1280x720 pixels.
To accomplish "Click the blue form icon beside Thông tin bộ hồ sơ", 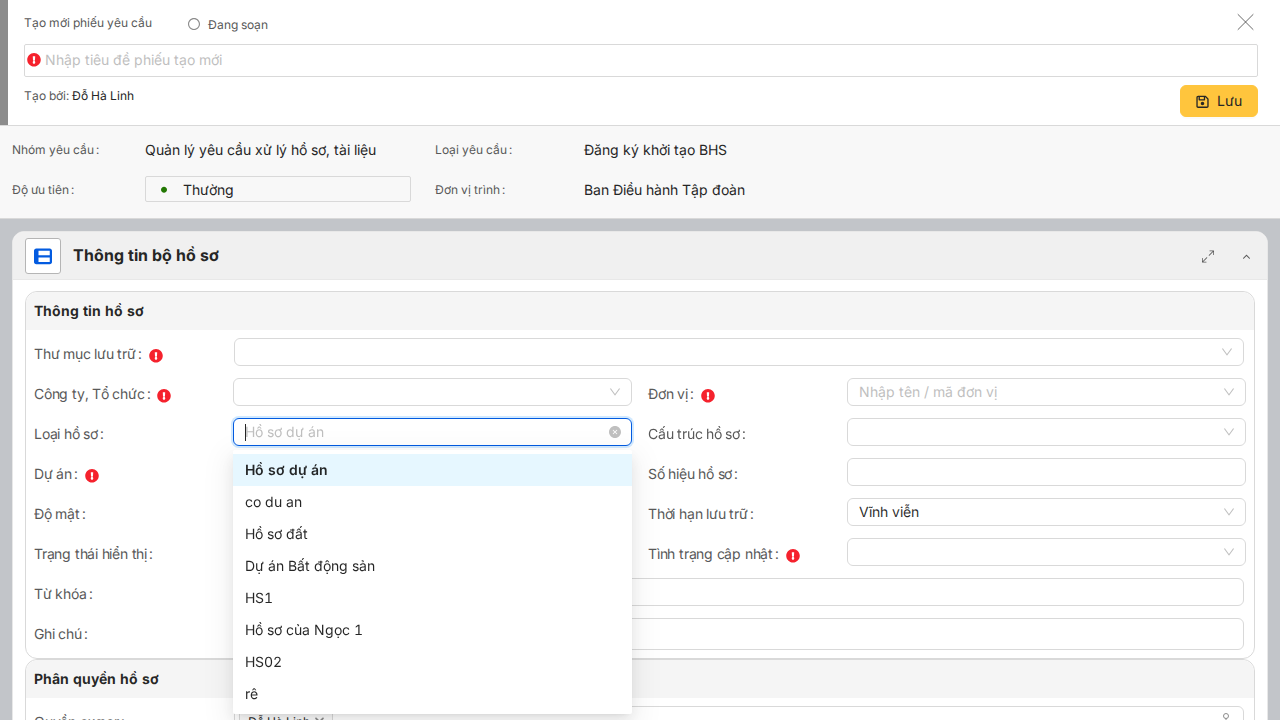I will point(43,256).
